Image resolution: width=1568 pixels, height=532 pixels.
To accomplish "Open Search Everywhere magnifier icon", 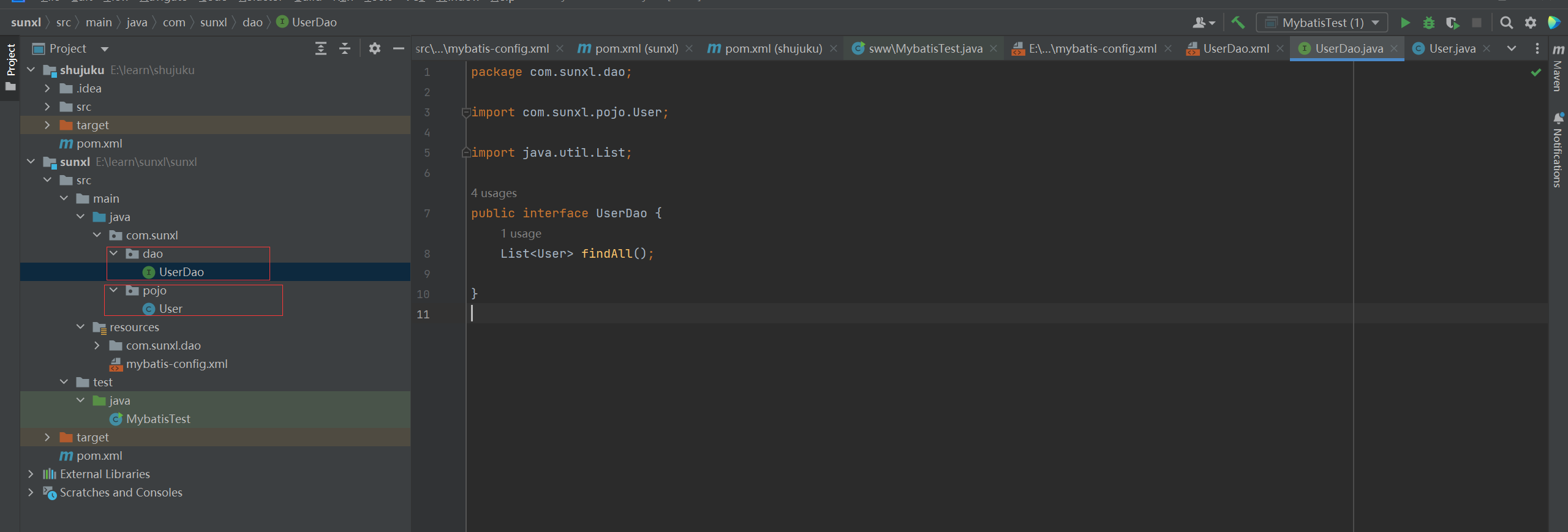I will pos(1506,23).
